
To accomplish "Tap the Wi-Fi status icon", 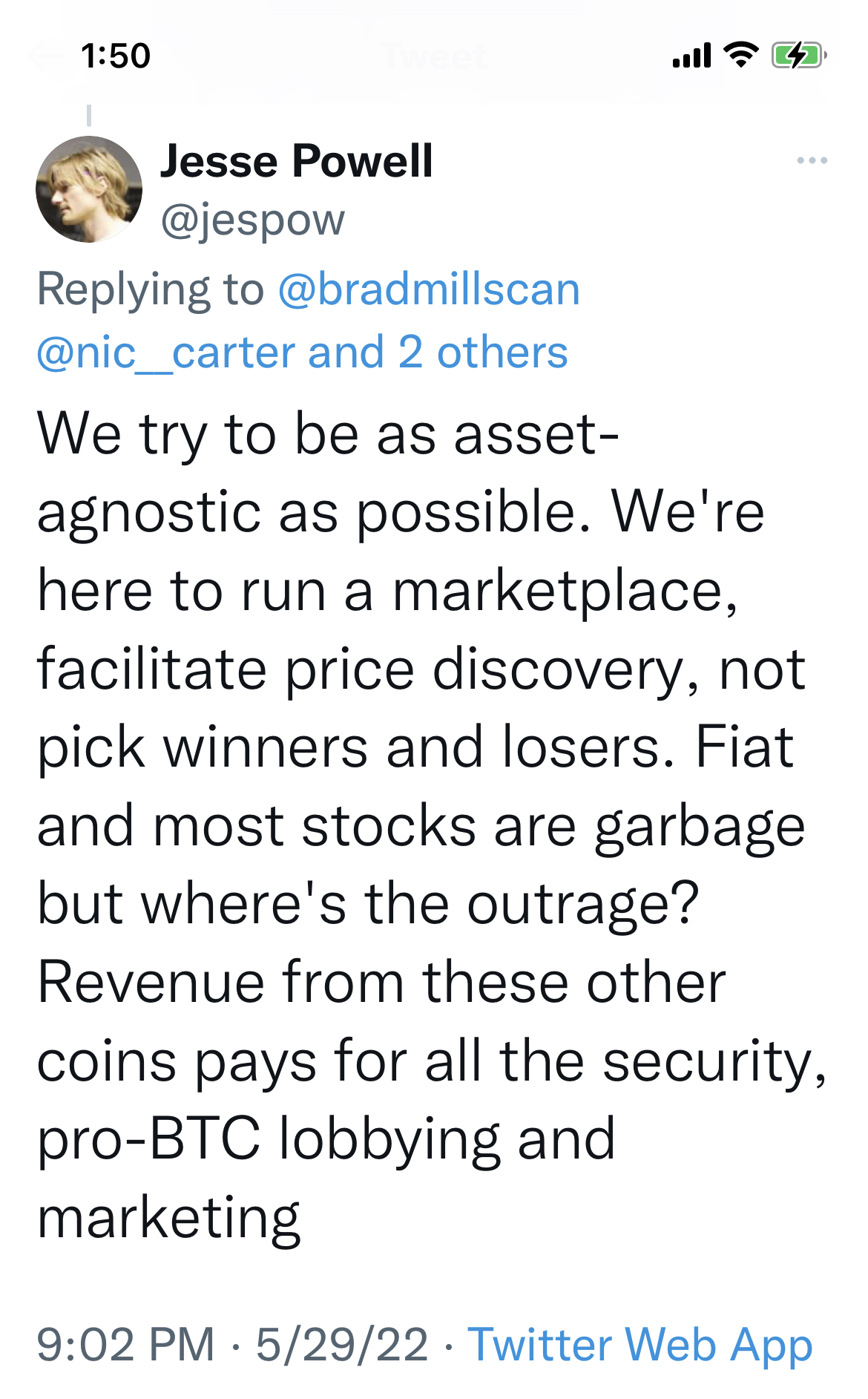I will (x=740, y=55).
